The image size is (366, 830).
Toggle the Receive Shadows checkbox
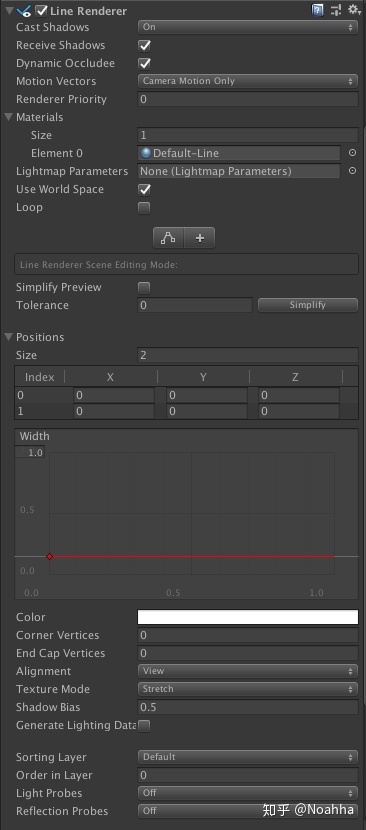[144, 46]
